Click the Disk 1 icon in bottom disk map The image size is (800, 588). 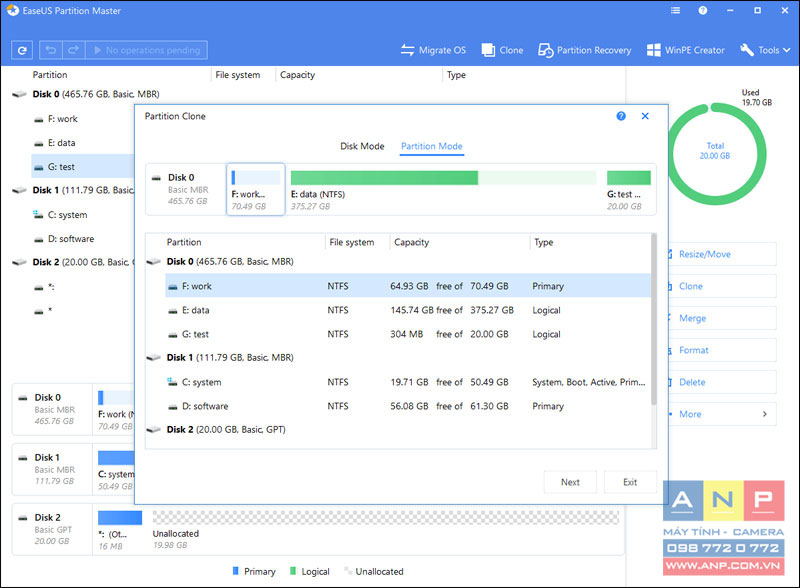click(23, 458)
